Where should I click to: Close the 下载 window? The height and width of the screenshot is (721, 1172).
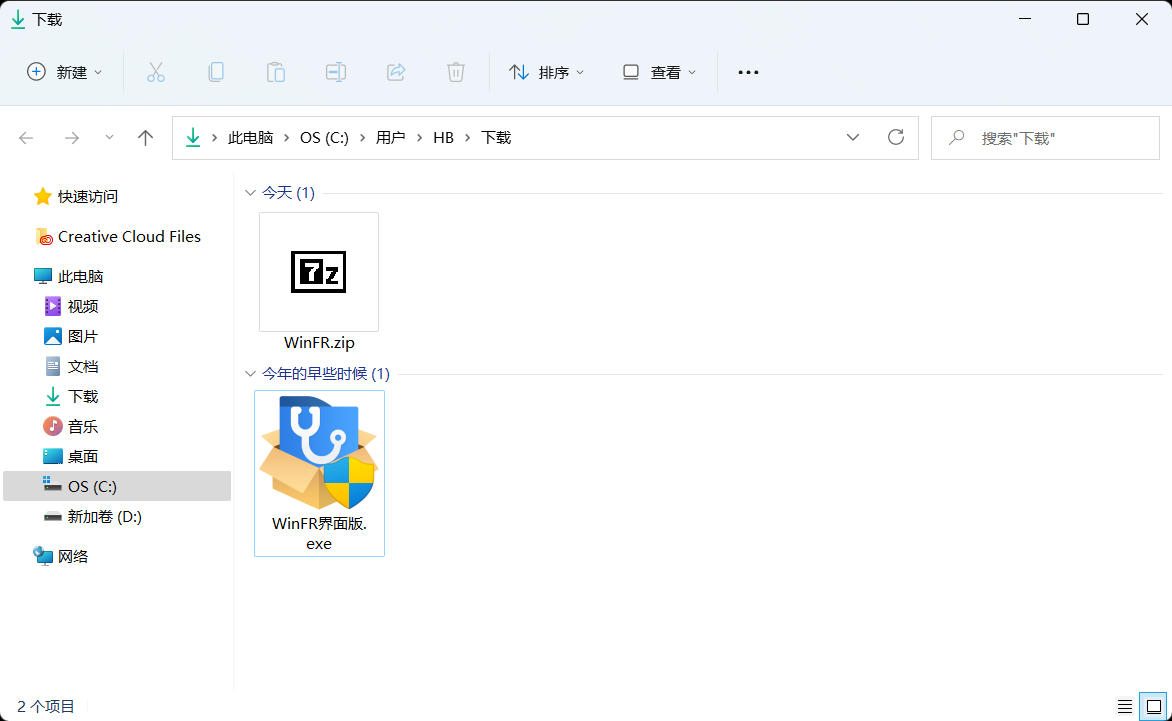click(x=1141, y=19)
